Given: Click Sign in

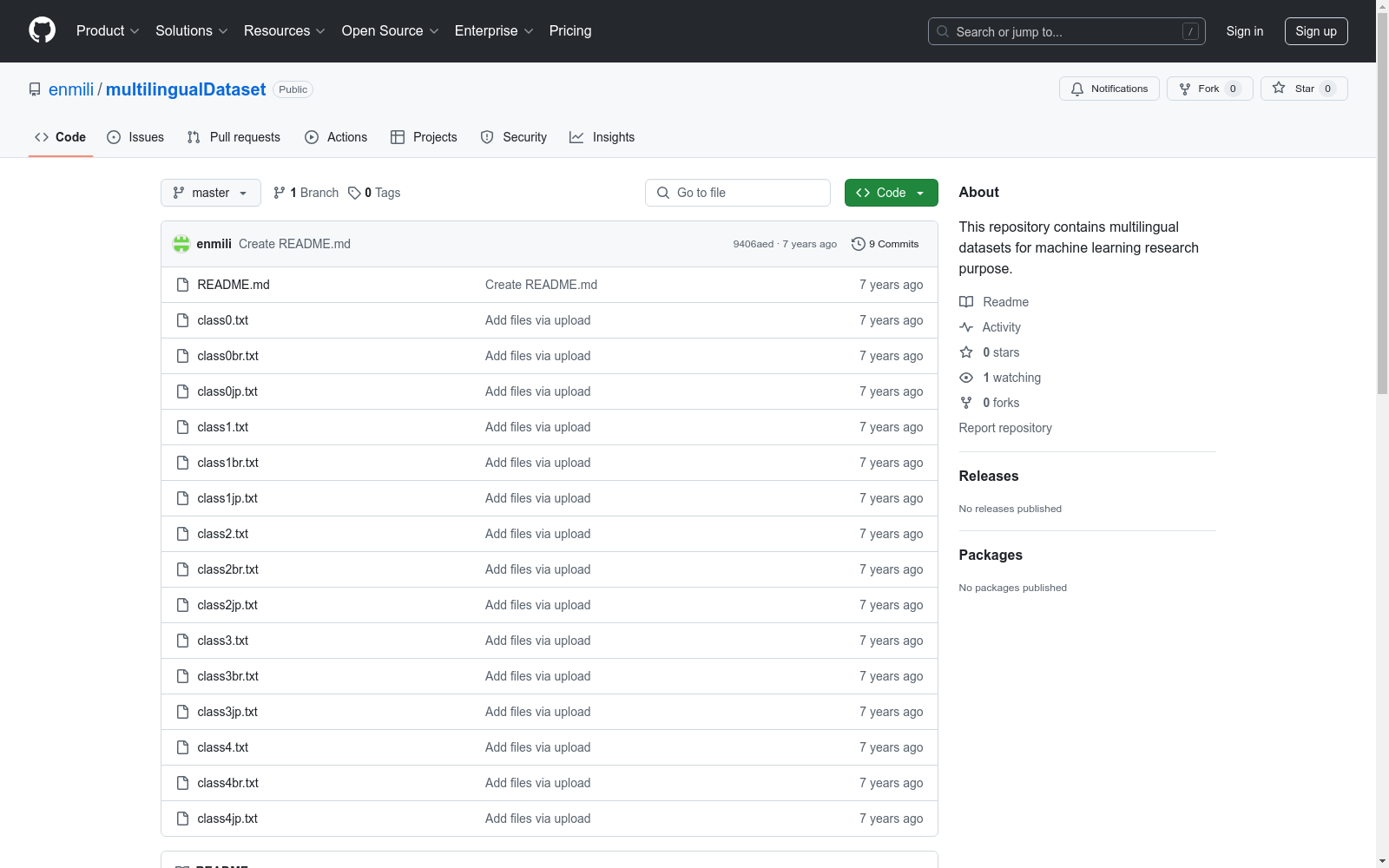Looking at the screenshot, I should point(1244,31).
